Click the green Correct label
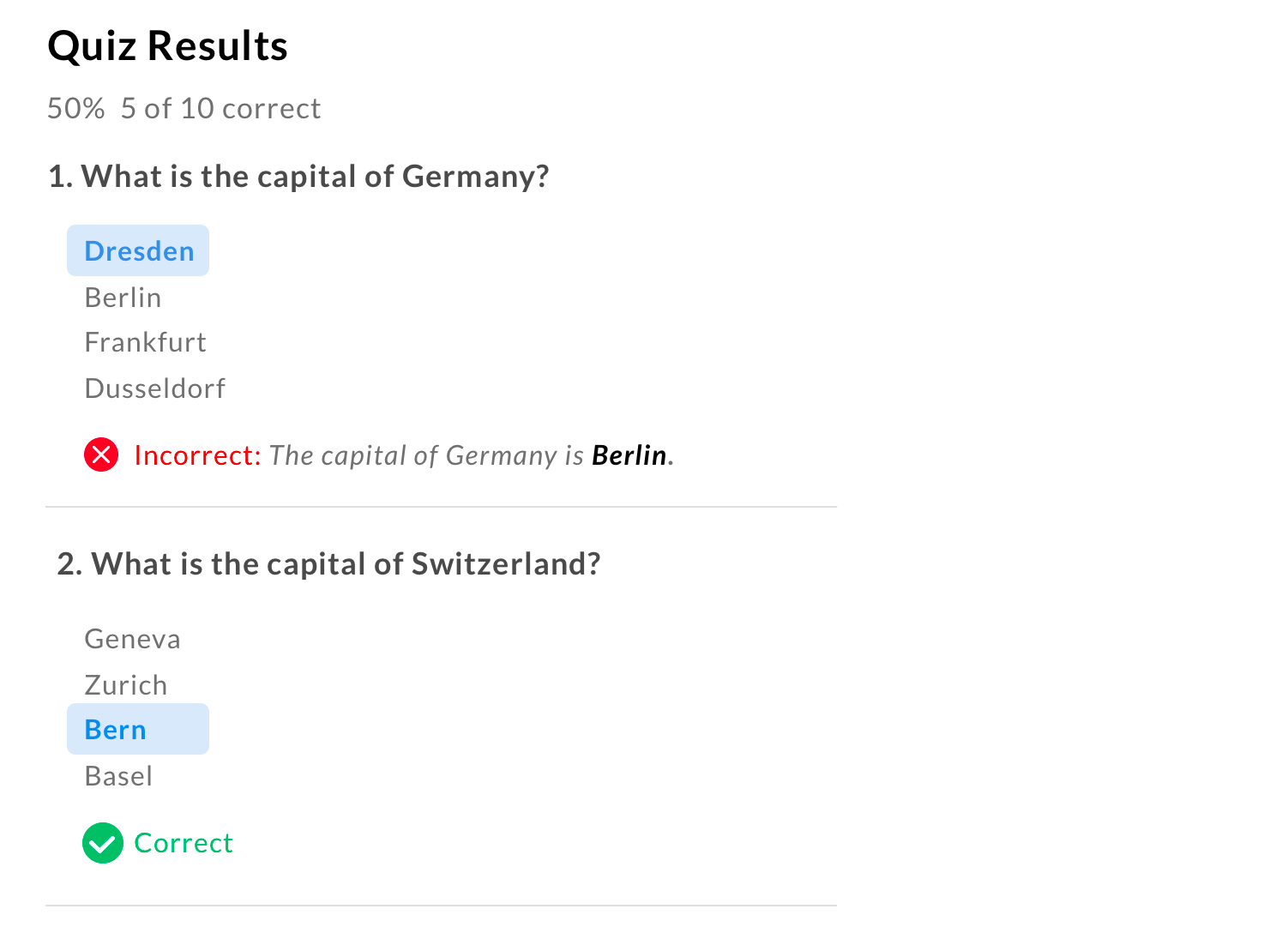Screen dimensions: 1288x933 coord(184,843)
